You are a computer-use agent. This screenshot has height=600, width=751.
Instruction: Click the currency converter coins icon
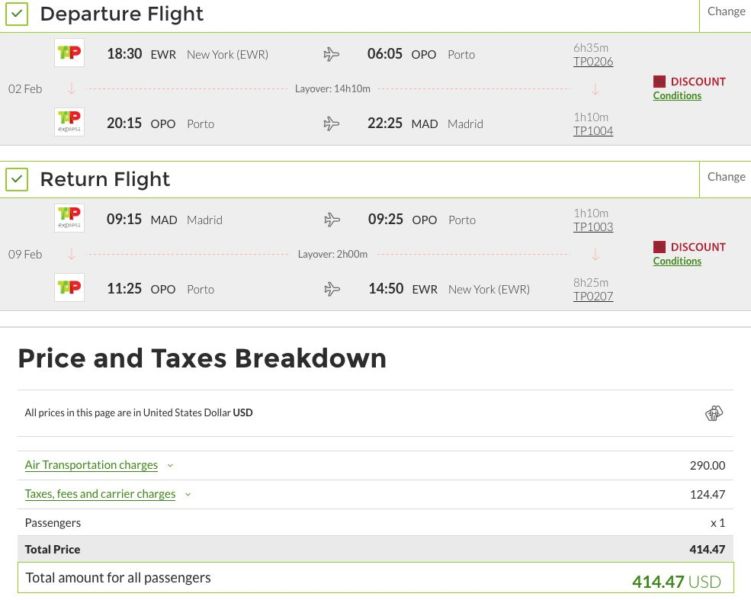pos(713,413)
